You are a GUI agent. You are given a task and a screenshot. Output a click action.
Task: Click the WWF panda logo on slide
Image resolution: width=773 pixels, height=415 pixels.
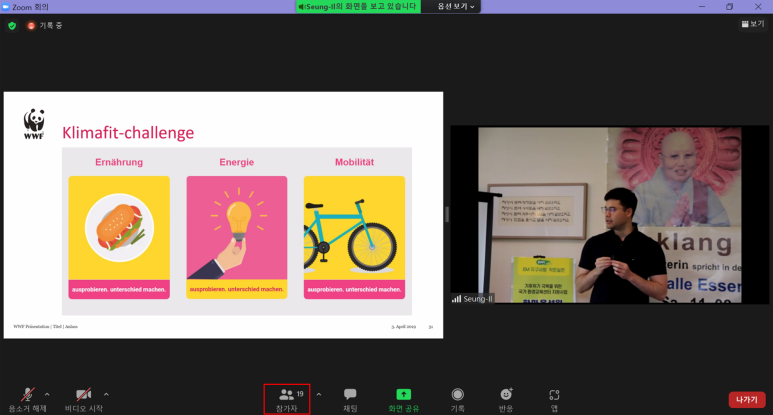[x=34, y=124]
